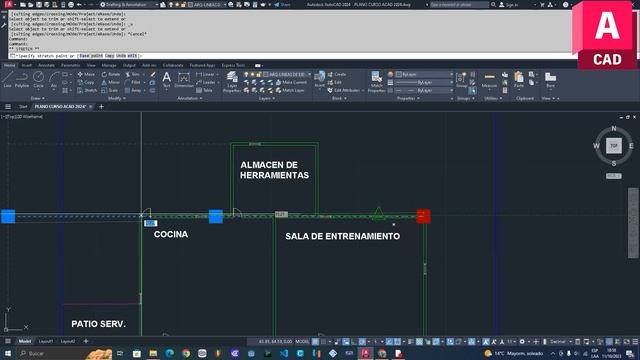Expand the Layers panel

[267, 98]
